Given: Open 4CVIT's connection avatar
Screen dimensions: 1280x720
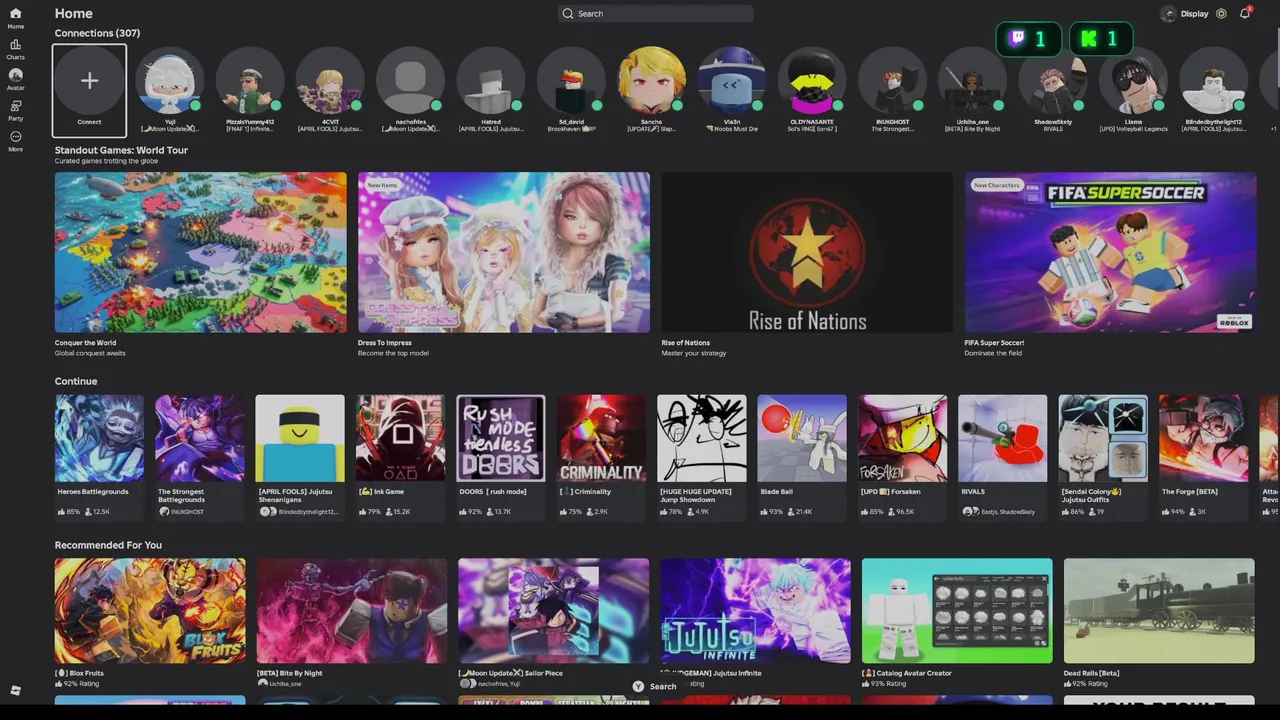Looking at the screenshot, I should (330, 81).
